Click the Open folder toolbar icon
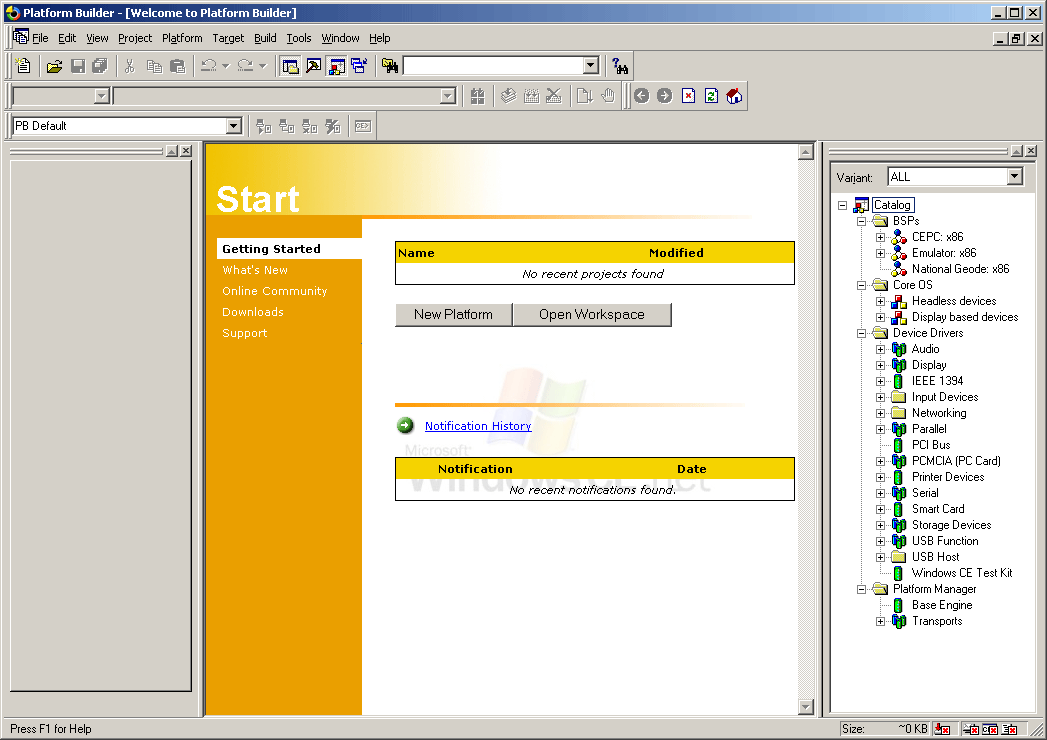The height and width of the screenshot is (740, 1047). 55,65
